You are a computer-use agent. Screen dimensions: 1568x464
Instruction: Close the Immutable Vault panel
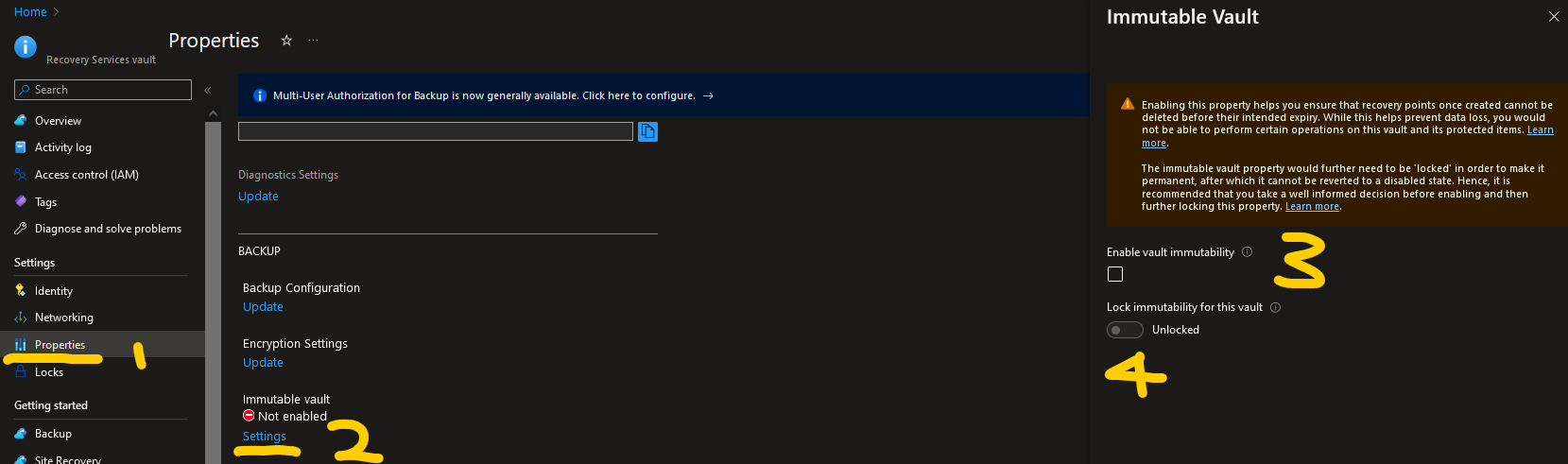(x=1554, y=16)
